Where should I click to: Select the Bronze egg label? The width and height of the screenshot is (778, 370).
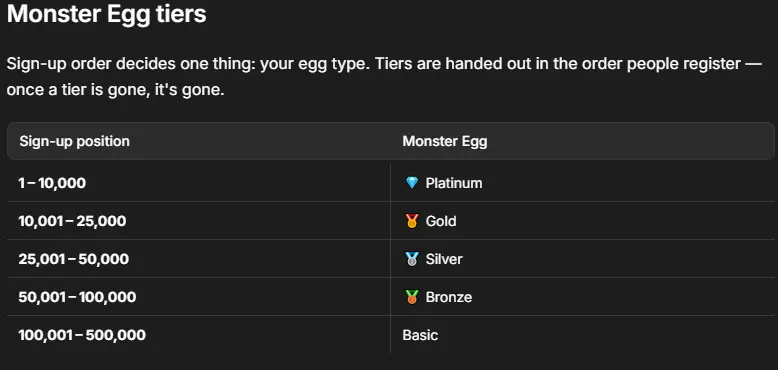(449, 297)
